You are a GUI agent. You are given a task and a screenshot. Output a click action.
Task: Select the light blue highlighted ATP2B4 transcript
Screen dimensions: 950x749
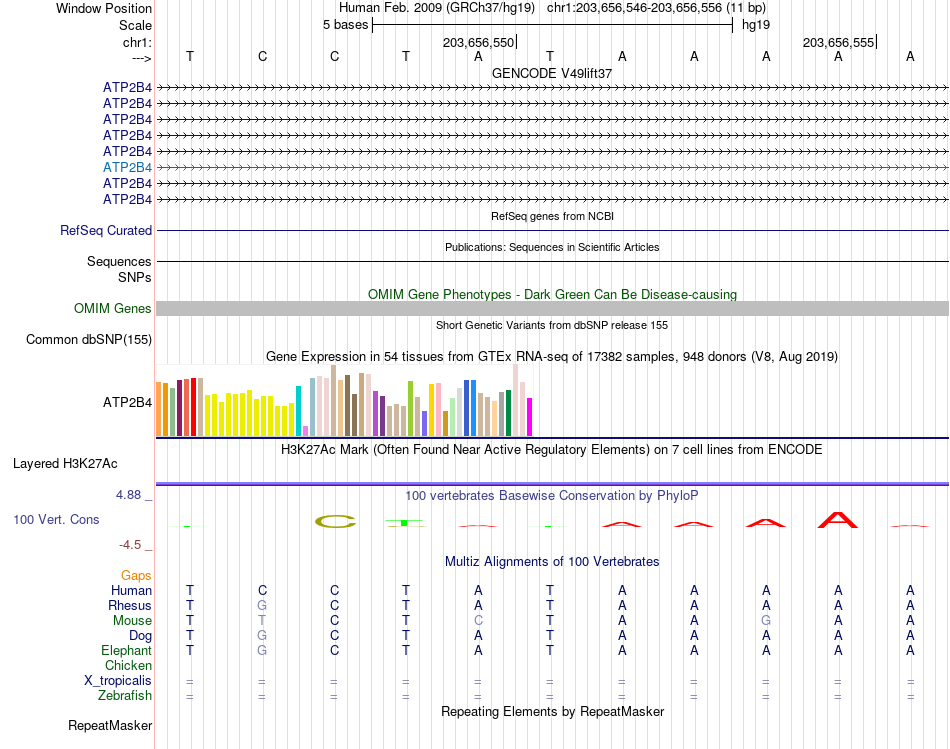(x=127, y=167)
